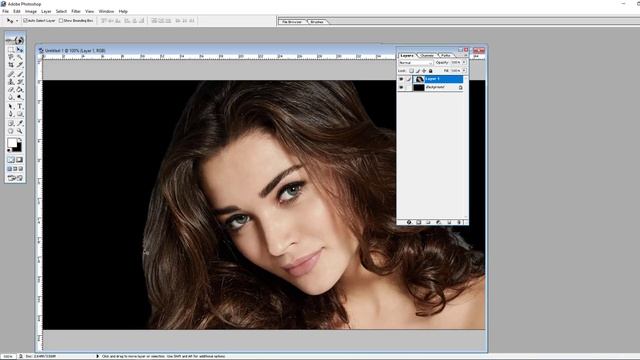Hide Background layer using eye icon

click(401, 87)
